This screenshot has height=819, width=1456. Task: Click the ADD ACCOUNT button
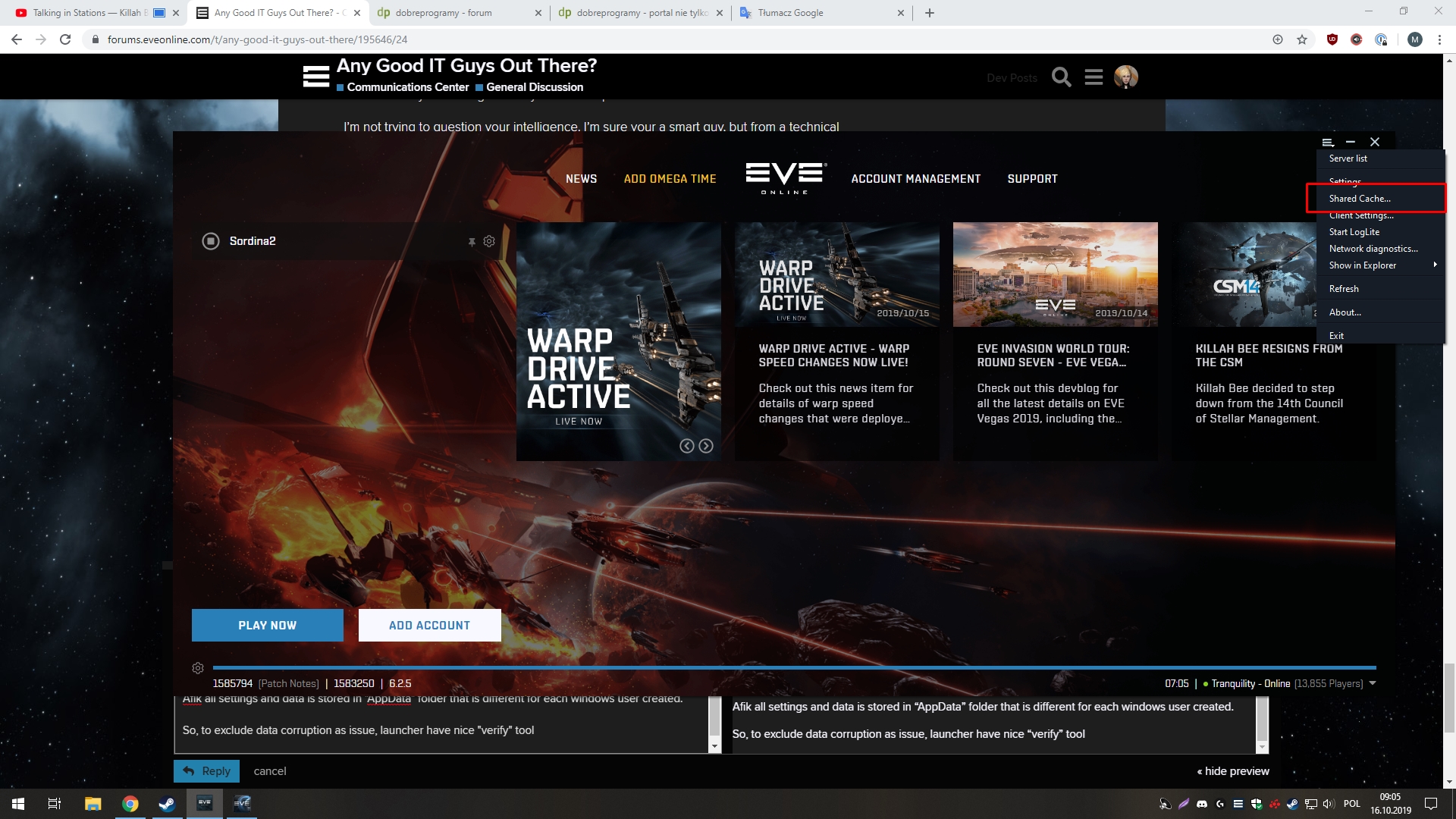point(430,625)
